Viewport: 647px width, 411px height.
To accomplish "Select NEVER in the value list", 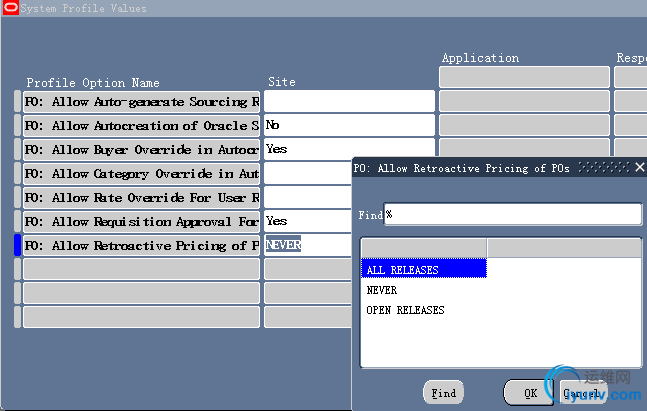I will coord(382,290).
